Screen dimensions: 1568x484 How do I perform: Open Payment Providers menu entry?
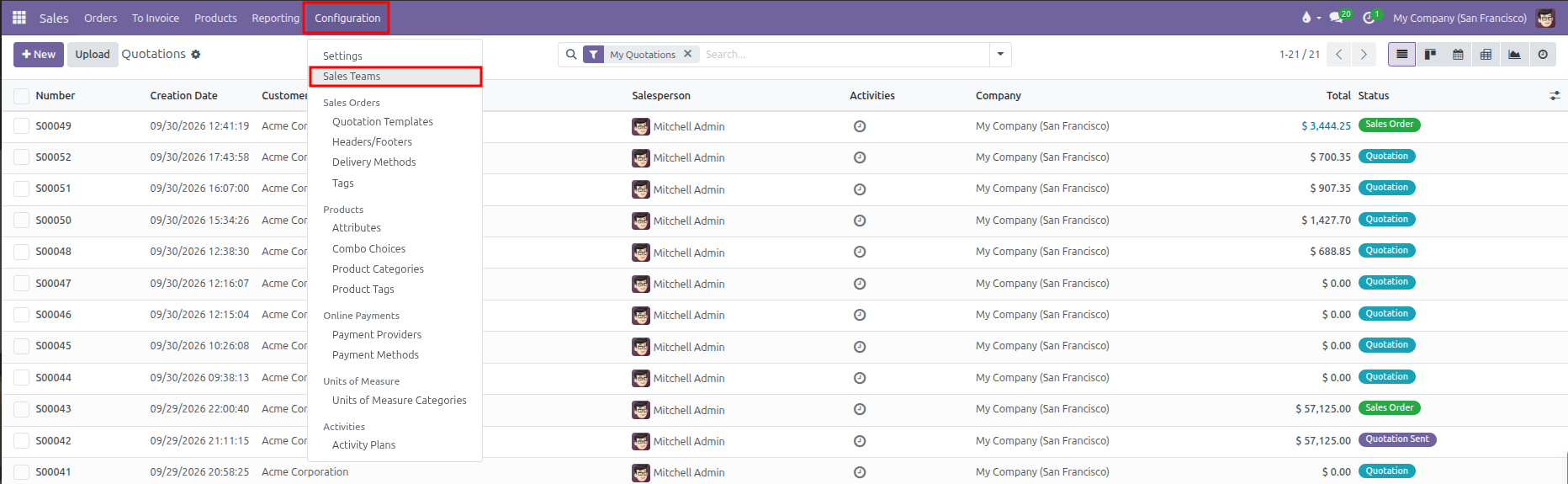pyautogui.click(x=395, y=335)
